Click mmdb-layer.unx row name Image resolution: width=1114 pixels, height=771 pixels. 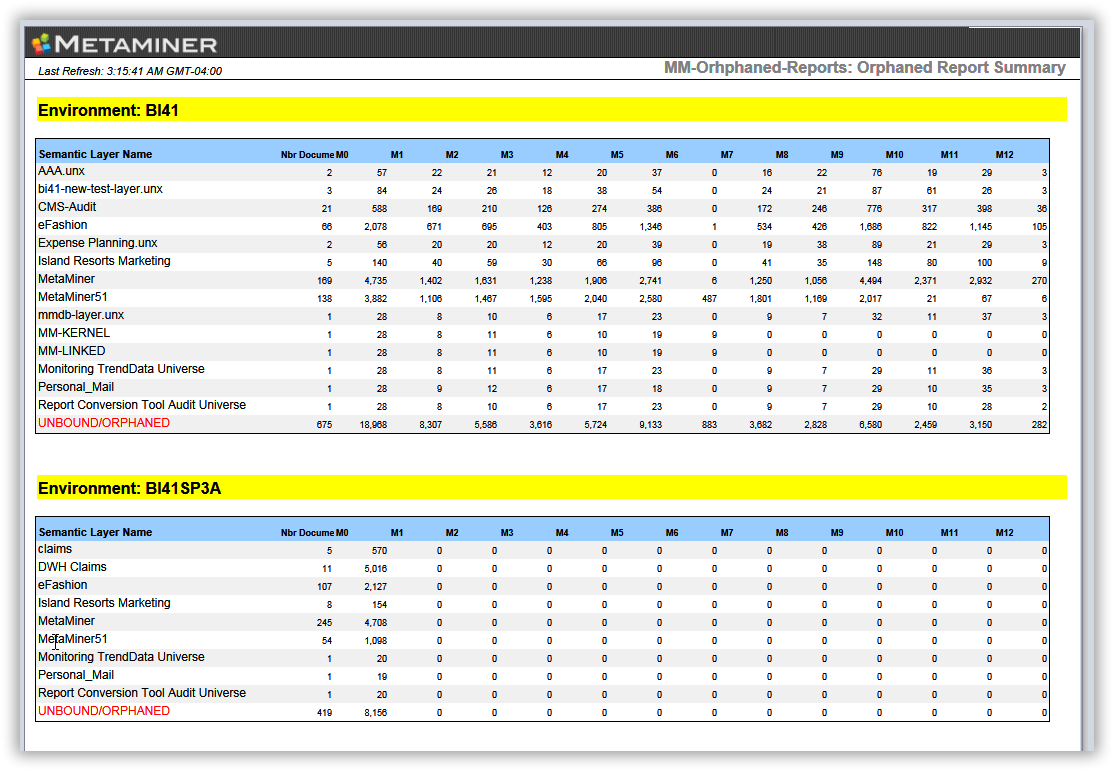[x=81, y=315]
